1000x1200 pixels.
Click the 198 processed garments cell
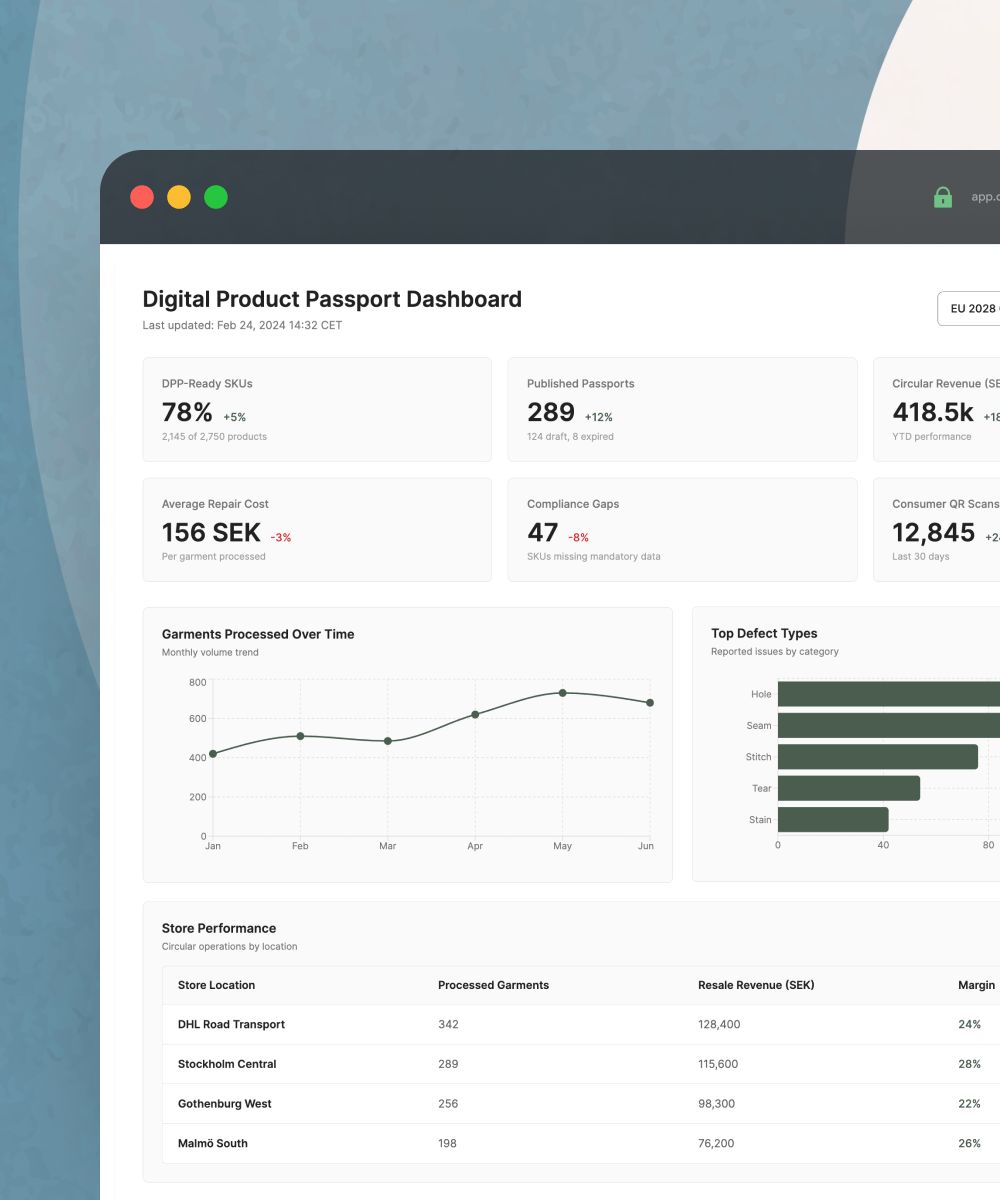[x=447, y=1143]
